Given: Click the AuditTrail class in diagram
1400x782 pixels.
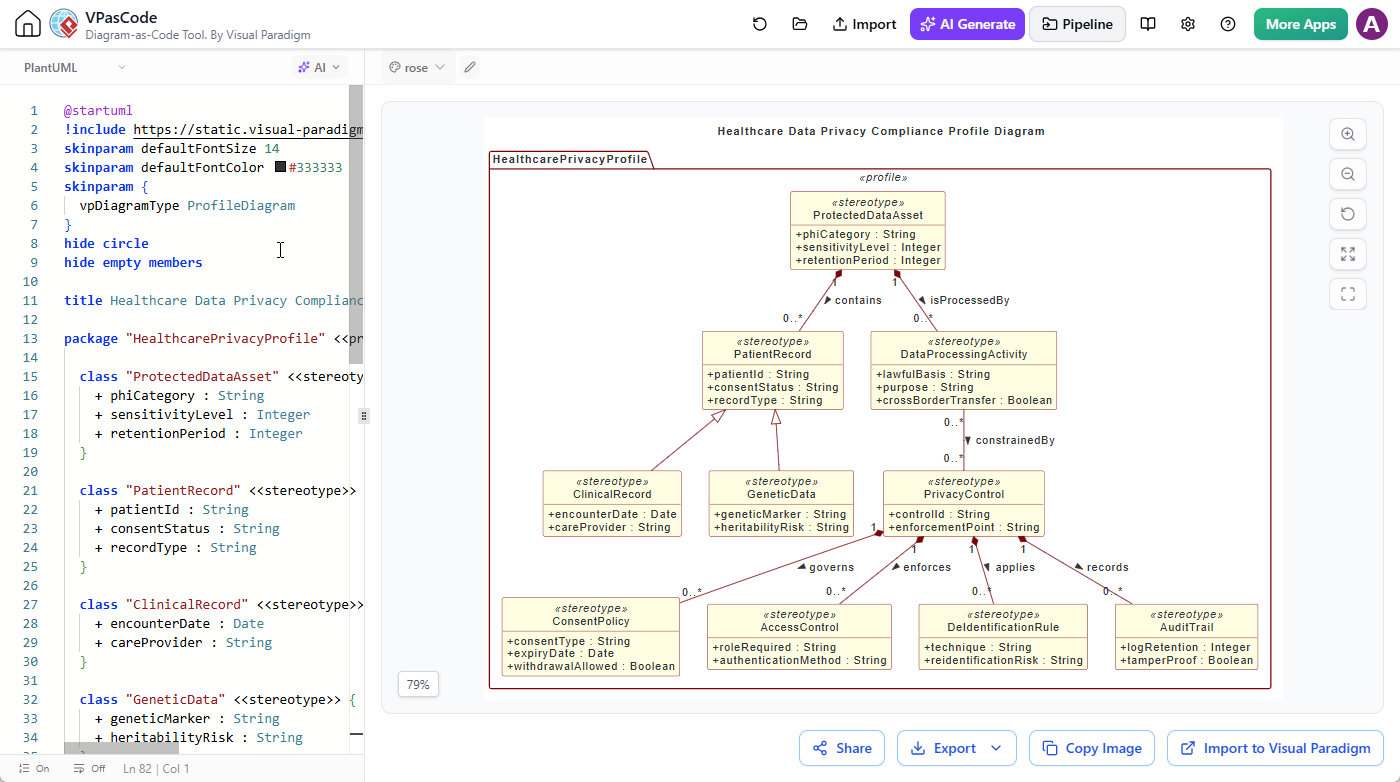Looking at the screenshot, I should pyautogui.click(x=1187, y=636).
